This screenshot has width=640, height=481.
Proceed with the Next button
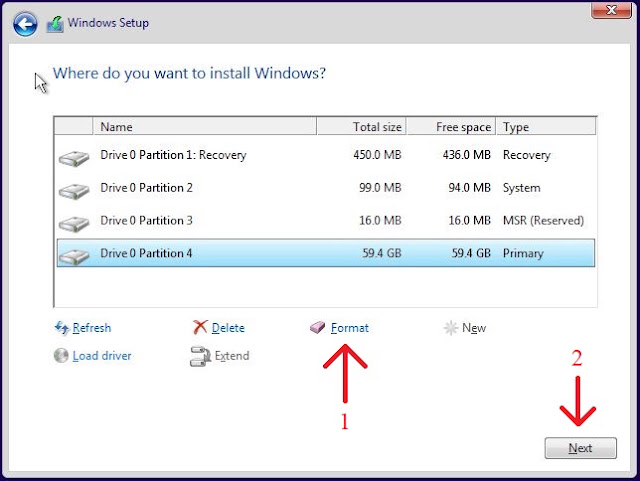[580, 448]
